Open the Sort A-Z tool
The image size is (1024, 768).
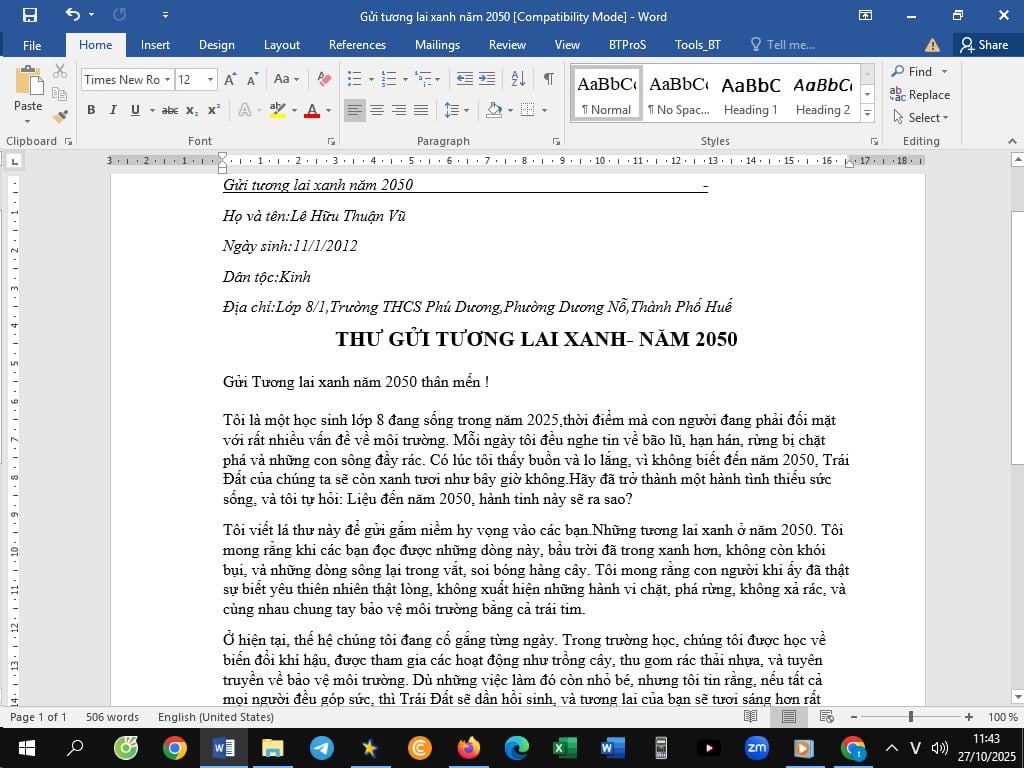518,79
